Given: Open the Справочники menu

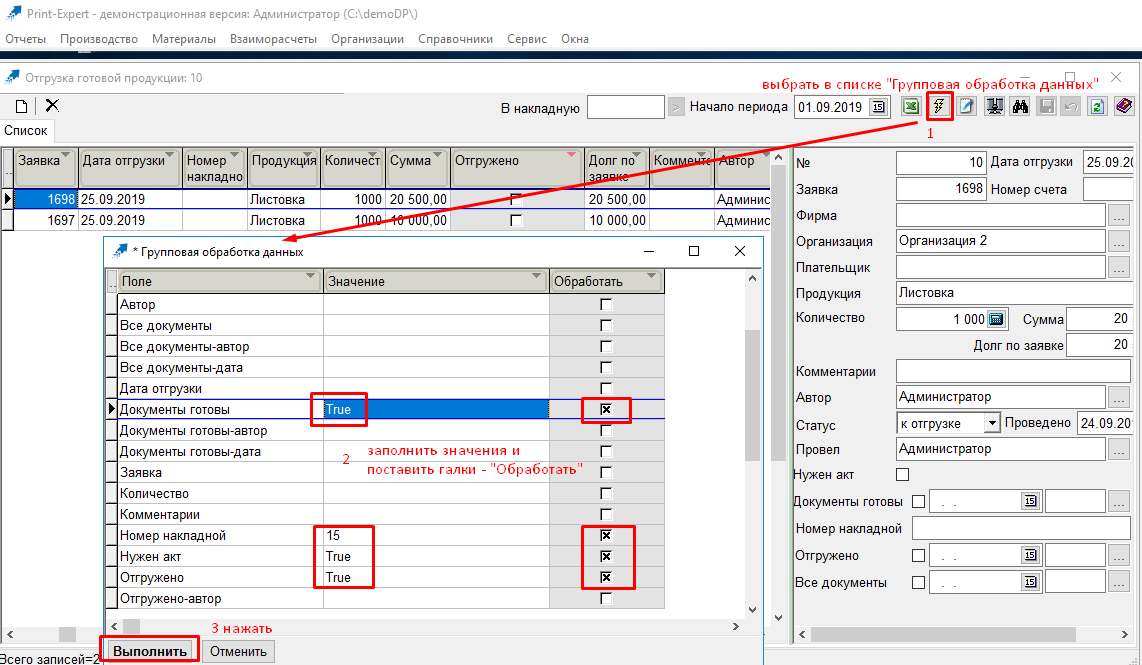Looking at the screenshot, I should [x=455, y=39].
